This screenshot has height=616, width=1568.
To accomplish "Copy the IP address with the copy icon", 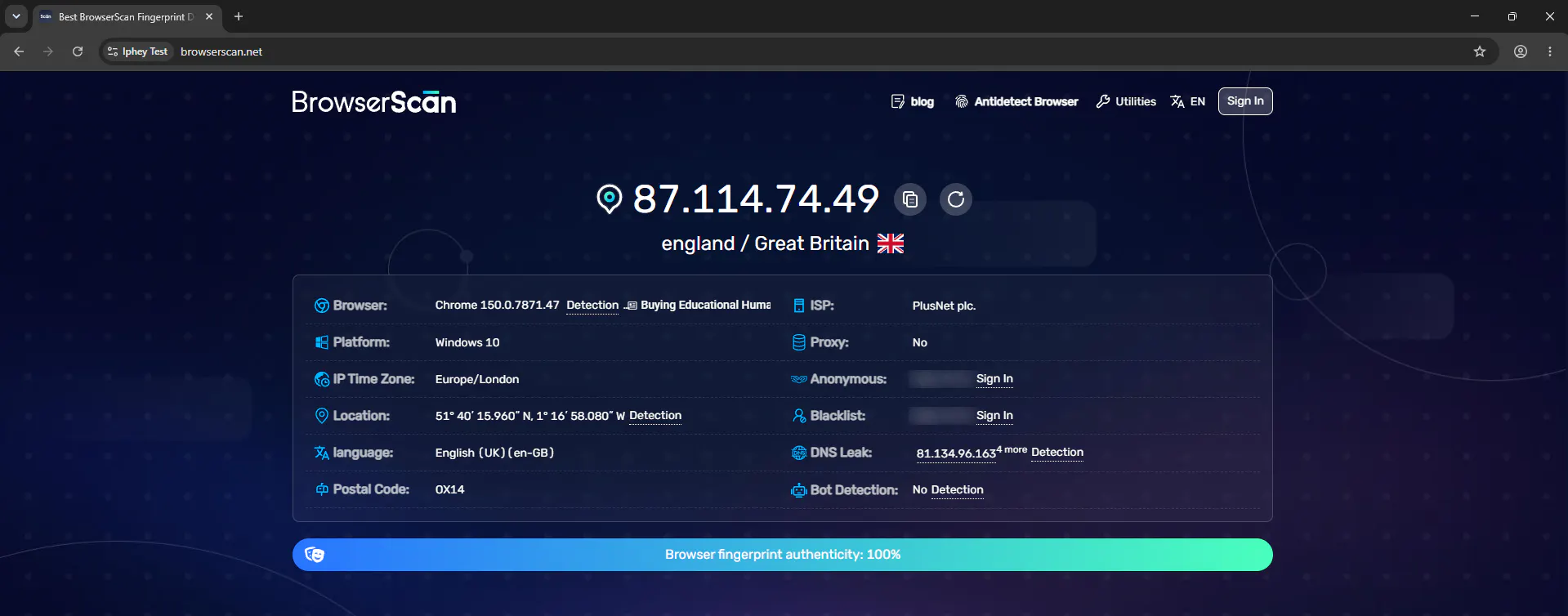I will coord(910,199).
